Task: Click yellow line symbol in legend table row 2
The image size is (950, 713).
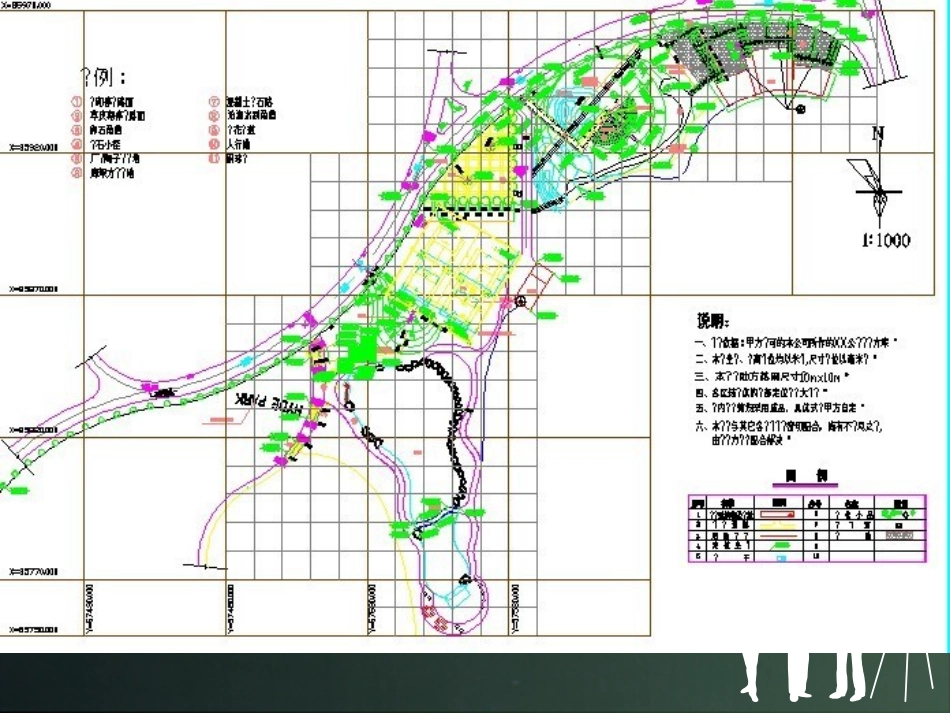Action: (x=779, y=526)
